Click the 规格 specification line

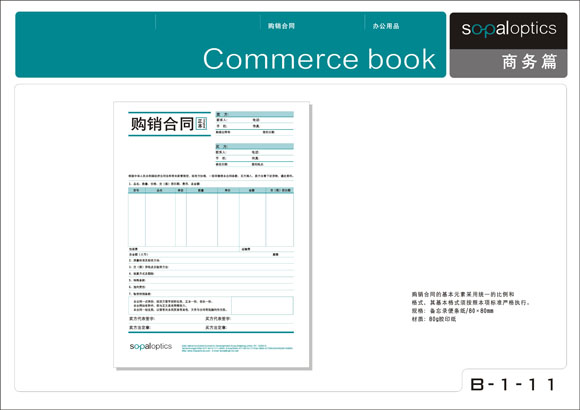pos(453,310)
